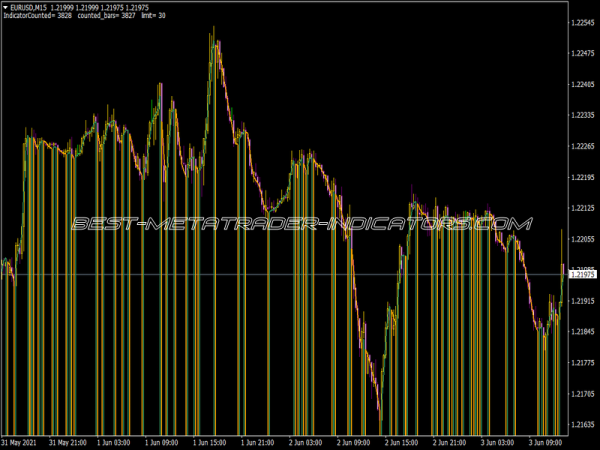Click the 1 Jun 03:00 time label

(118, 441)
